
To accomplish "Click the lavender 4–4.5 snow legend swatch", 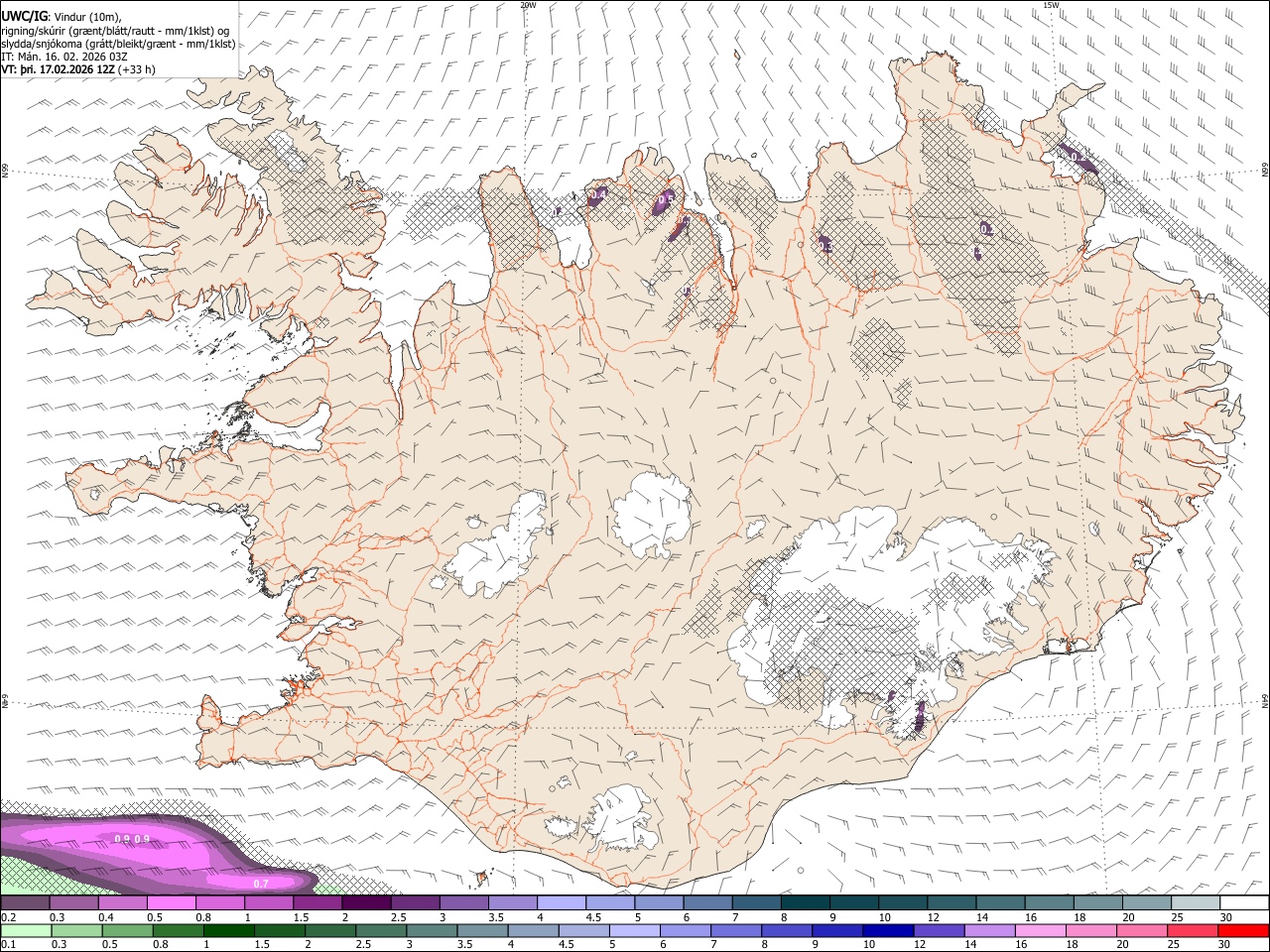I will [x=561, y=902].
